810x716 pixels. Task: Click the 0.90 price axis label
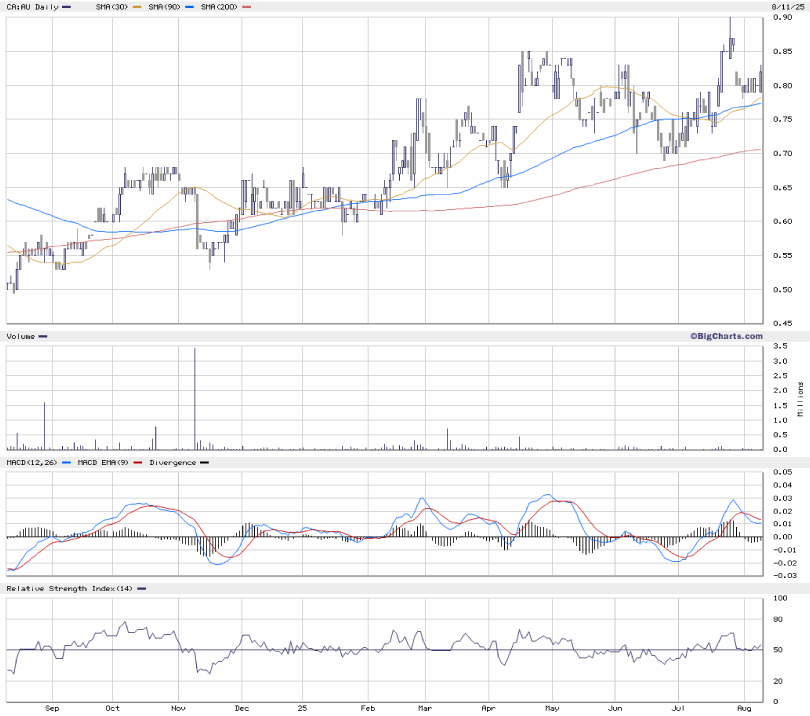pos(781,18)
